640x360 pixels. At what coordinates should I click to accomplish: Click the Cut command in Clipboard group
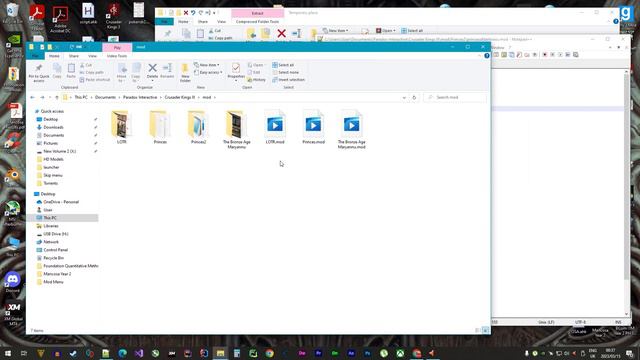click(x=86, y=65)
